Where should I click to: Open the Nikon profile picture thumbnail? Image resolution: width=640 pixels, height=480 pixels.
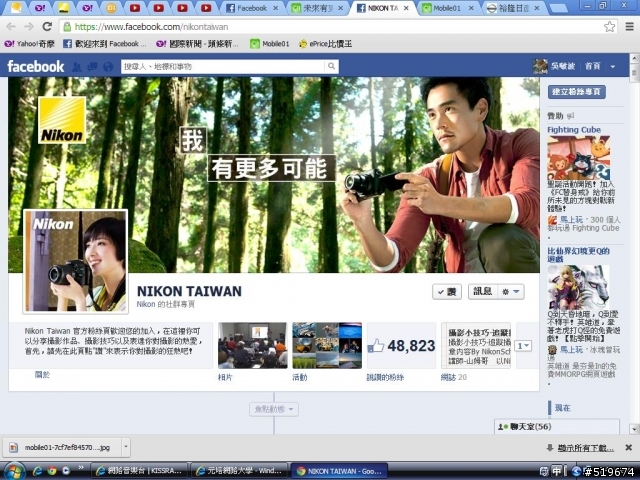76,261
